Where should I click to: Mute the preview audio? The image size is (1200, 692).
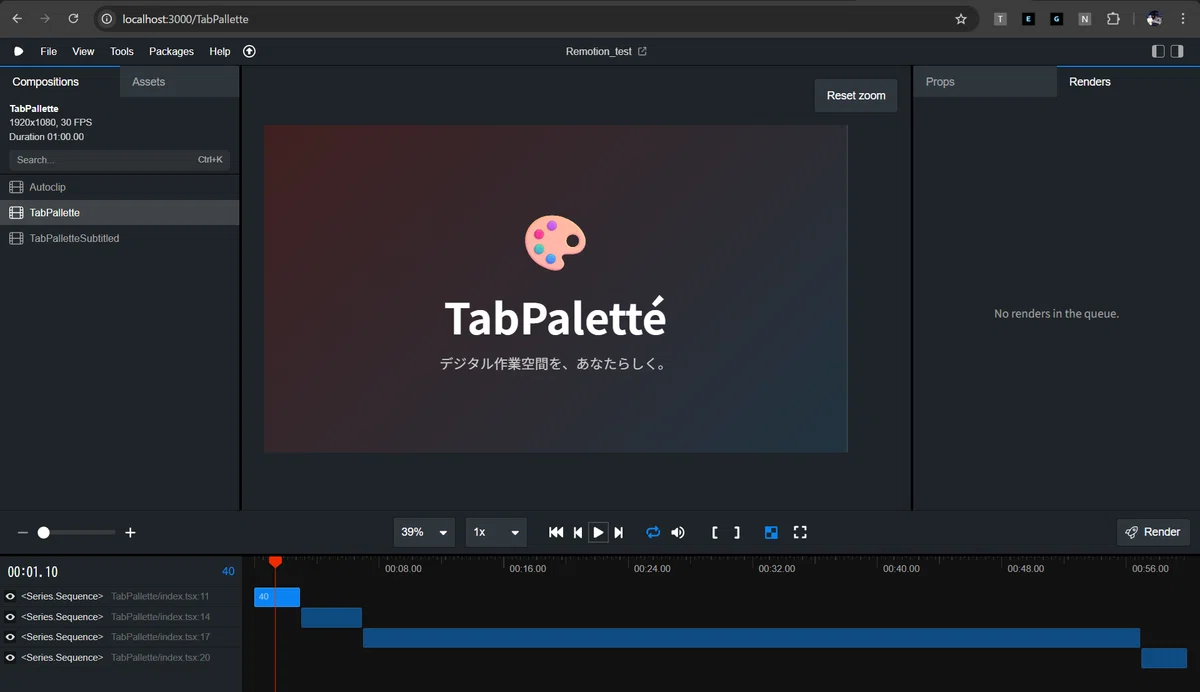tap(678, 532)
